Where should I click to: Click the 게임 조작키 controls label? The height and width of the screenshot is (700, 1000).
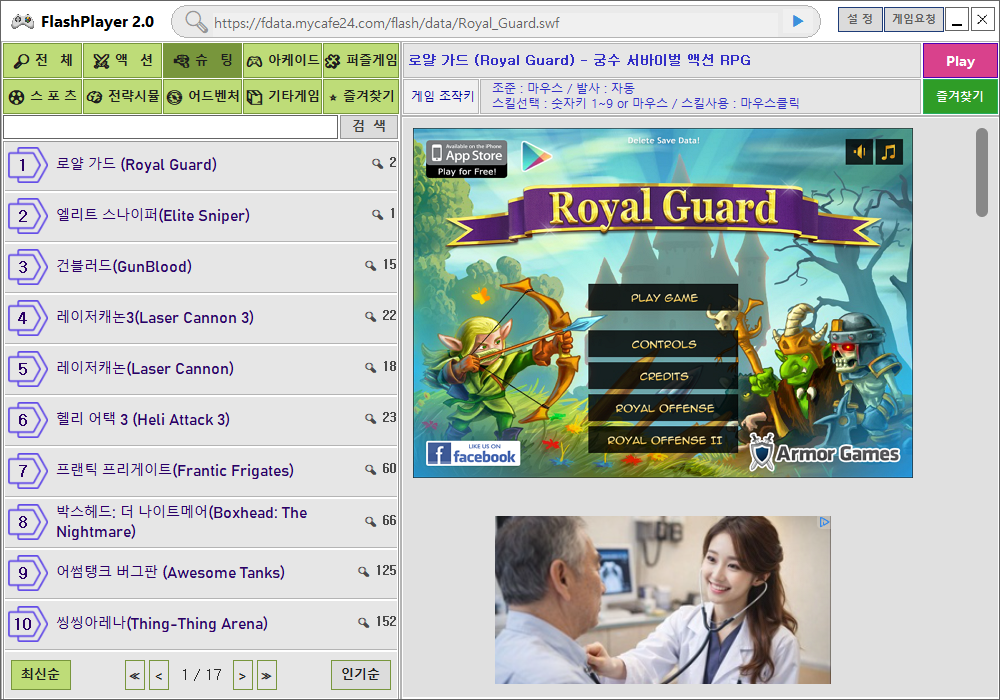[443, 96]
